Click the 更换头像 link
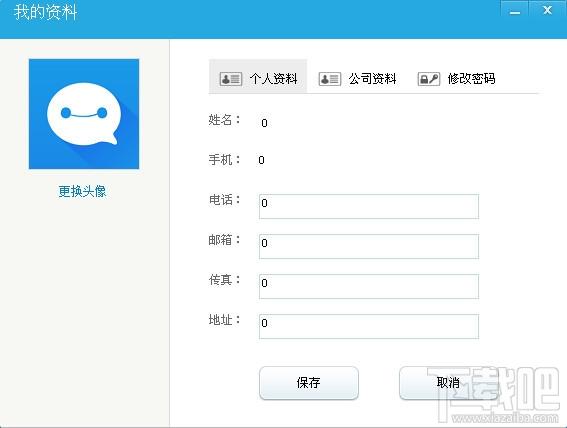This screenshot has width=567, height=428. [82, 191]
